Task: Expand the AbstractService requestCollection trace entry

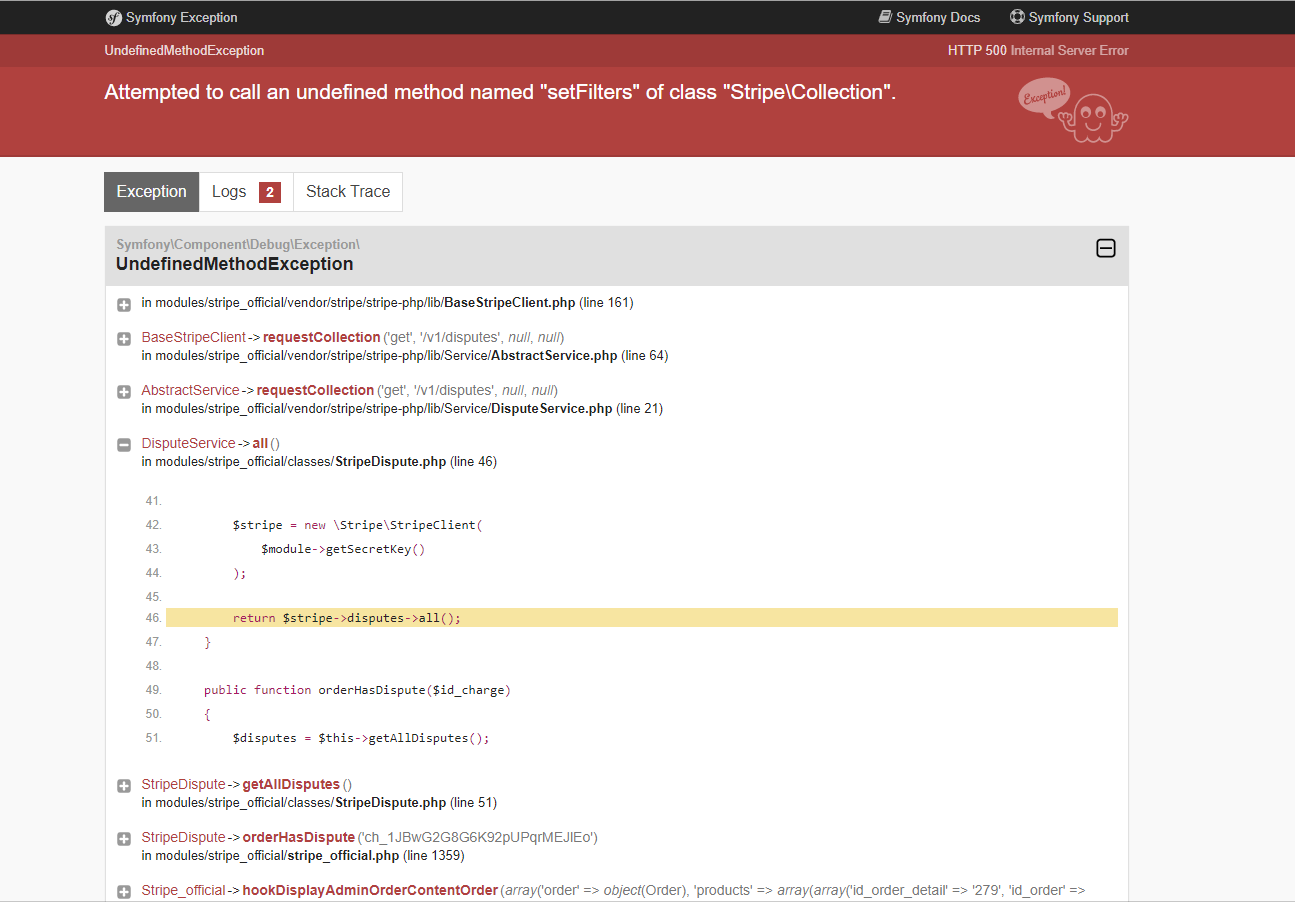Action: pos(124,392)
